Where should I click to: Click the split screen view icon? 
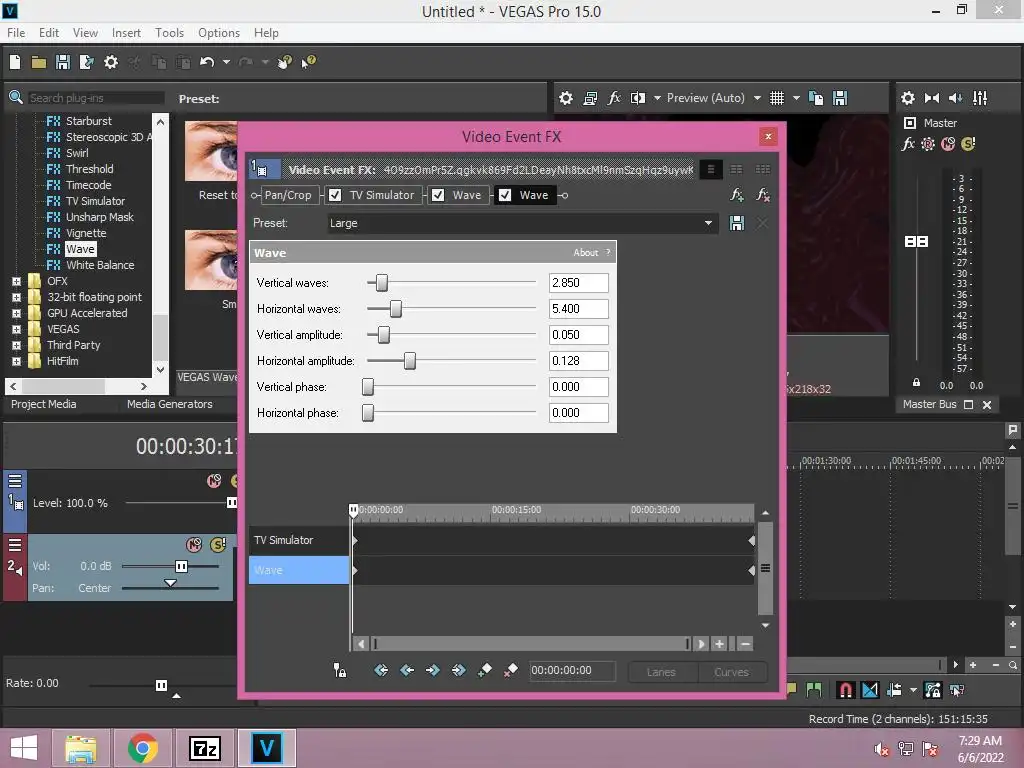[638, 98]
